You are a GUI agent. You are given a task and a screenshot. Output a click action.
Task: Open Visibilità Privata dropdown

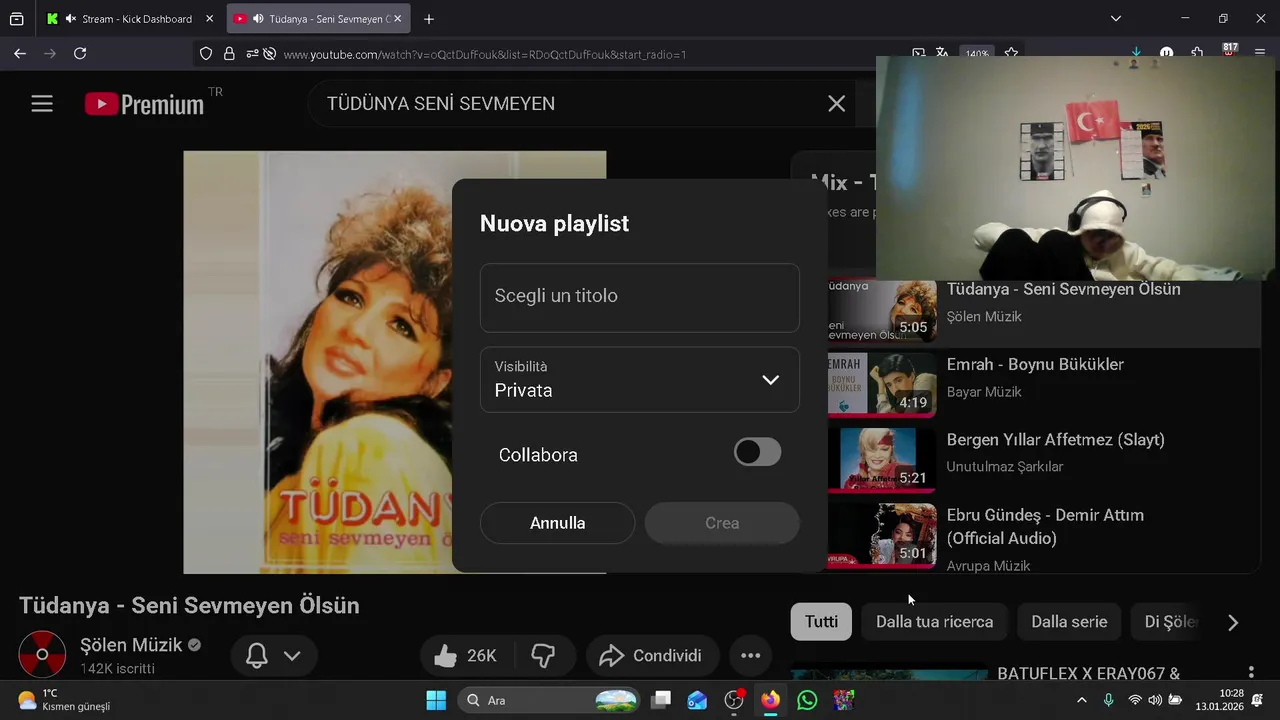click(640, 380)
